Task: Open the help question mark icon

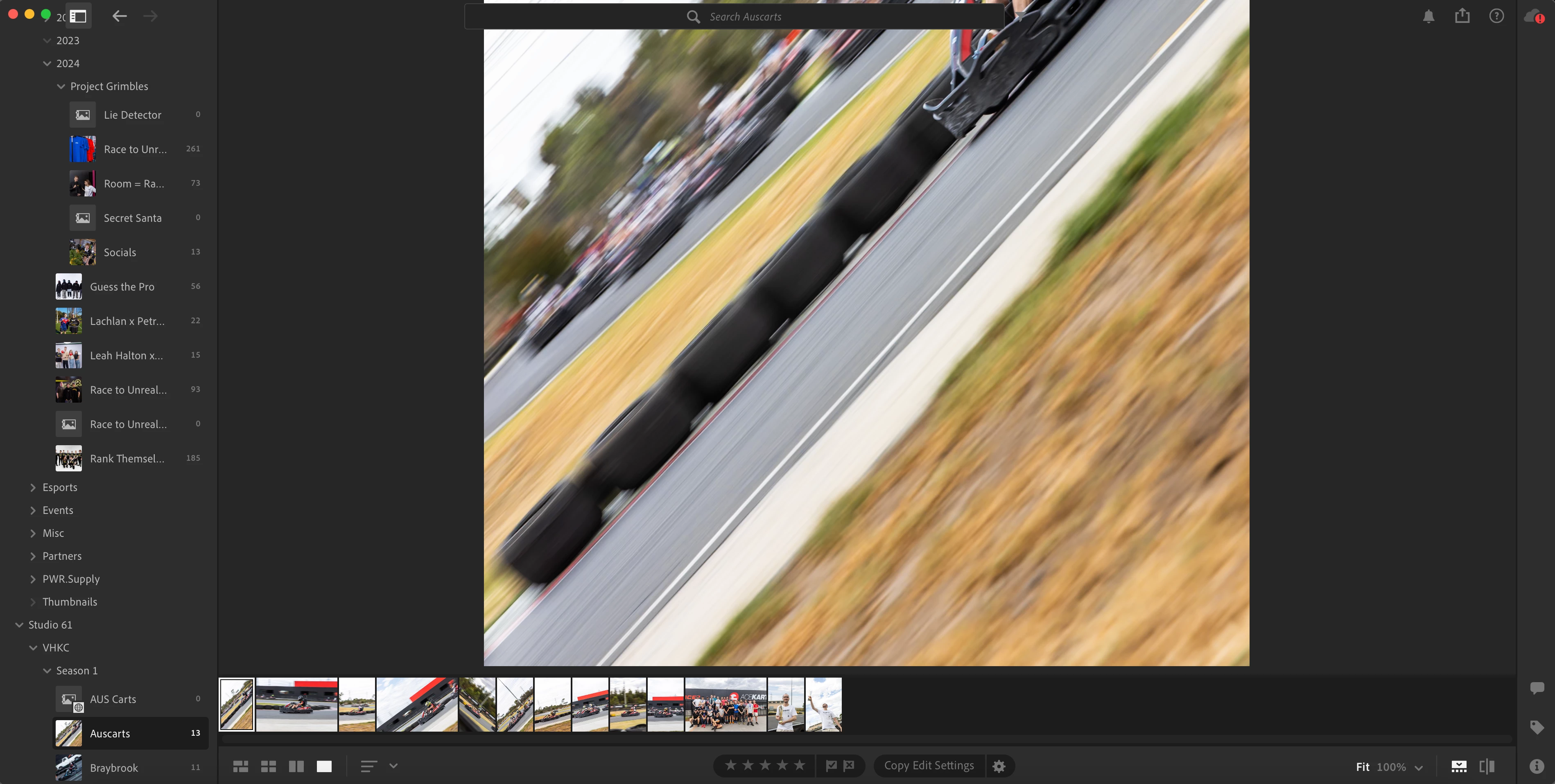Action: pos(1496,16)
